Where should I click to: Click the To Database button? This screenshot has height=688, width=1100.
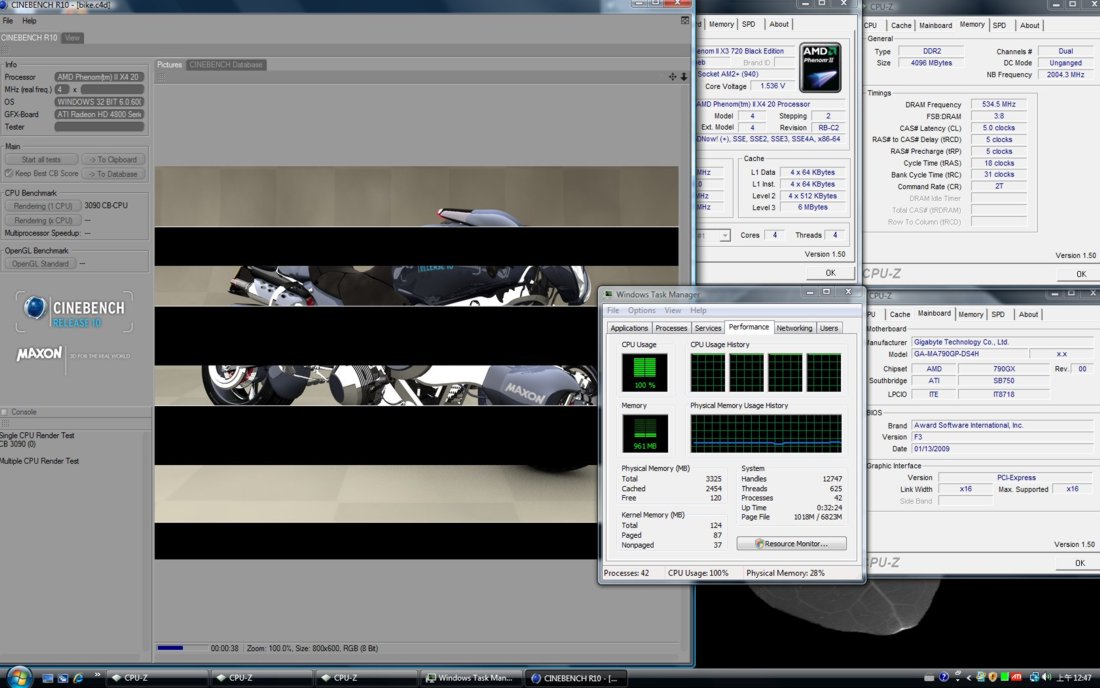coord(114,174)
